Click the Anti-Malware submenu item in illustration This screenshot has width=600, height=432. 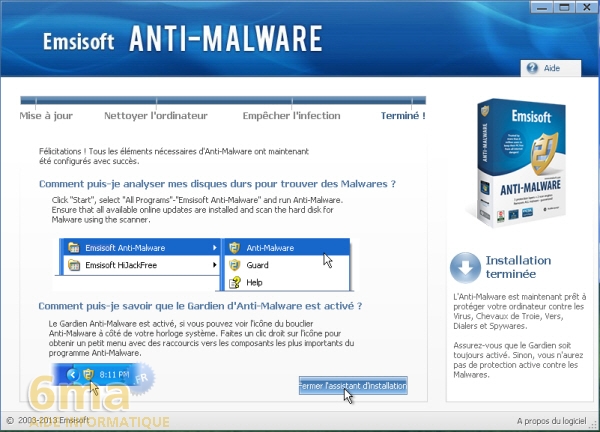point(287,248)
